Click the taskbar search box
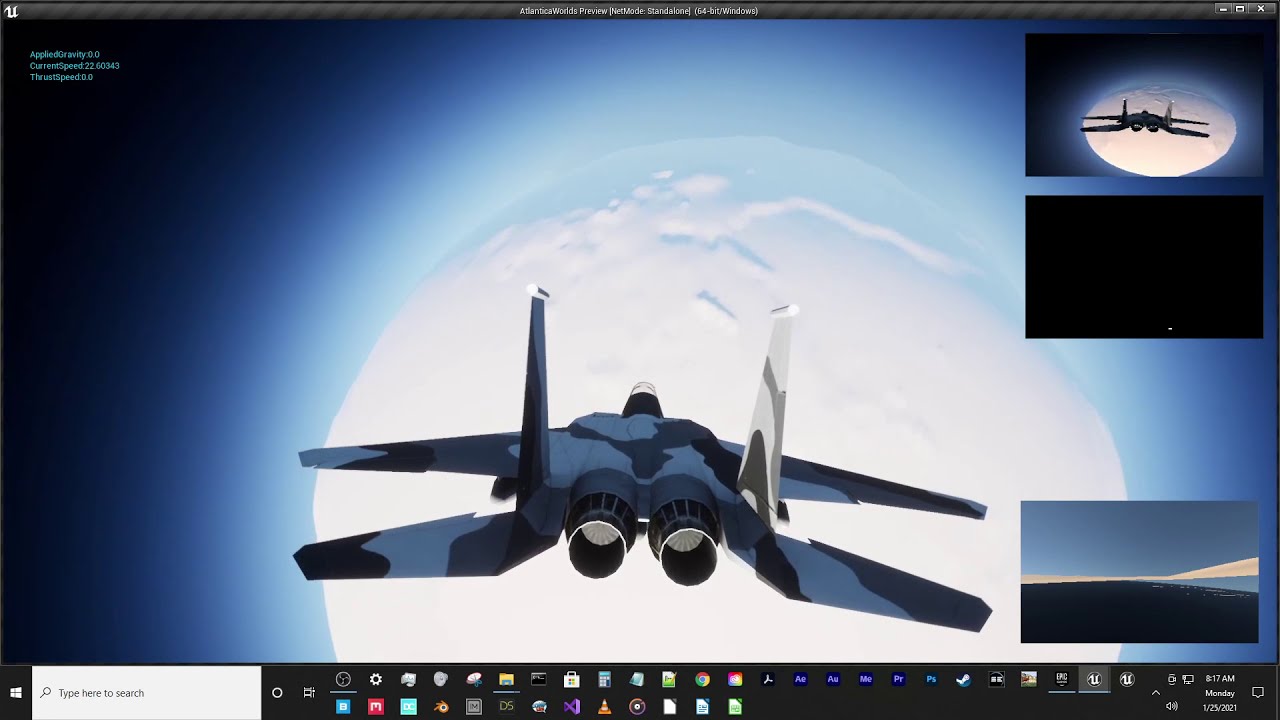The image size is (1280, 720). click(x=147, y=693)
